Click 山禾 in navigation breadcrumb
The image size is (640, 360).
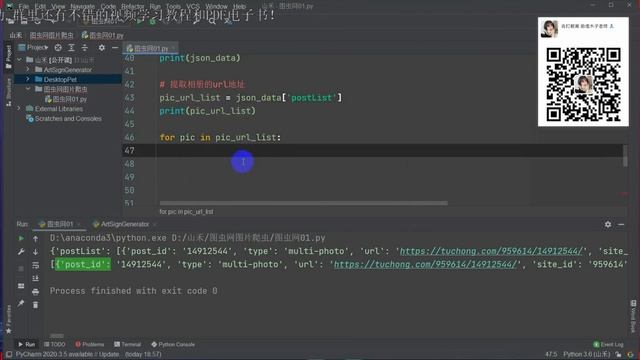[x=16, y=36]
